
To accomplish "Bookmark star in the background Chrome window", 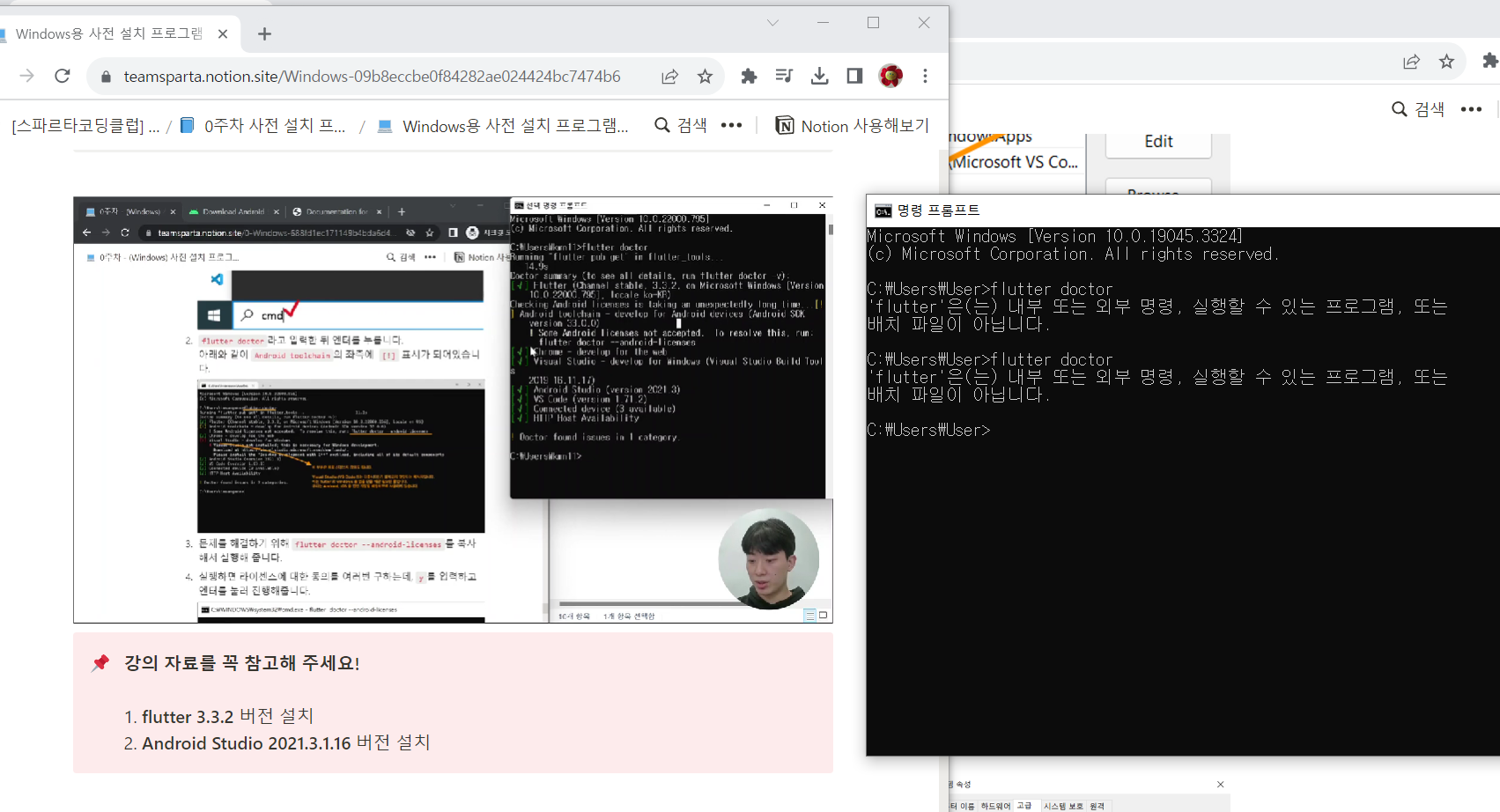I will point(1446,62).
